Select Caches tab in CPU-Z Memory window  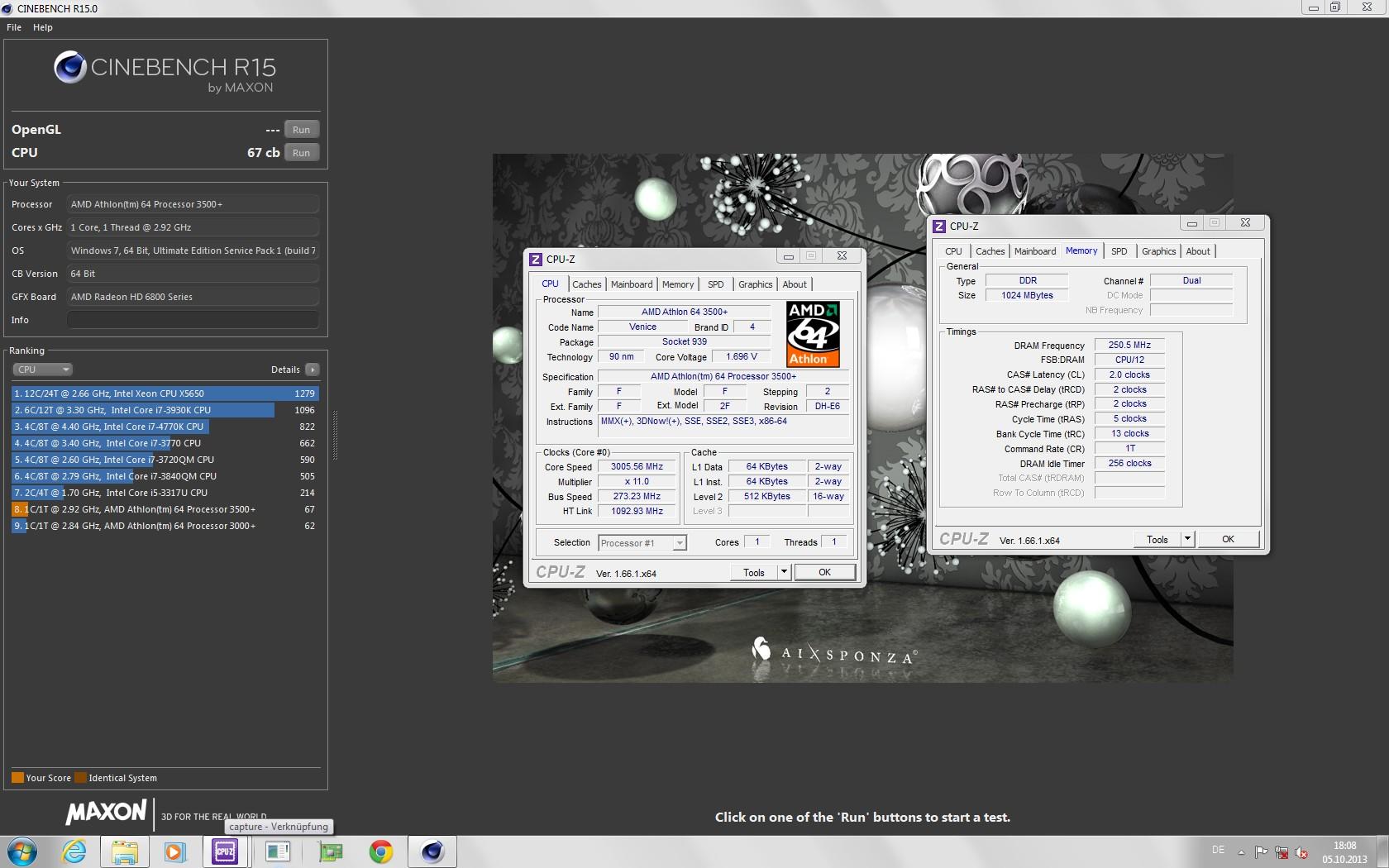990,251
